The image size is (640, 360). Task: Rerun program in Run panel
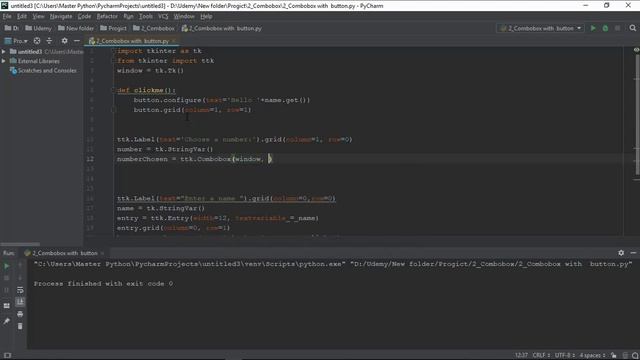[x=7, y=266]
